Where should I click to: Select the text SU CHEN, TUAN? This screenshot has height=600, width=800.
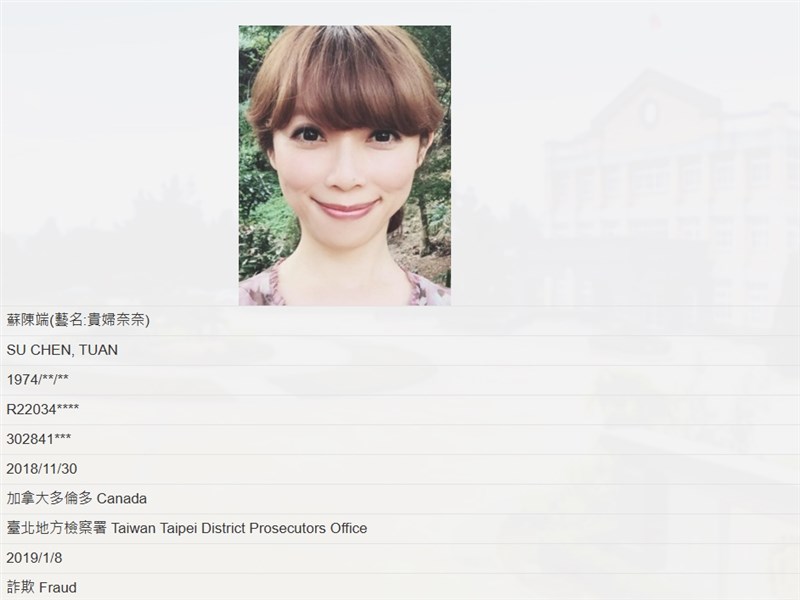coord(62,350)
